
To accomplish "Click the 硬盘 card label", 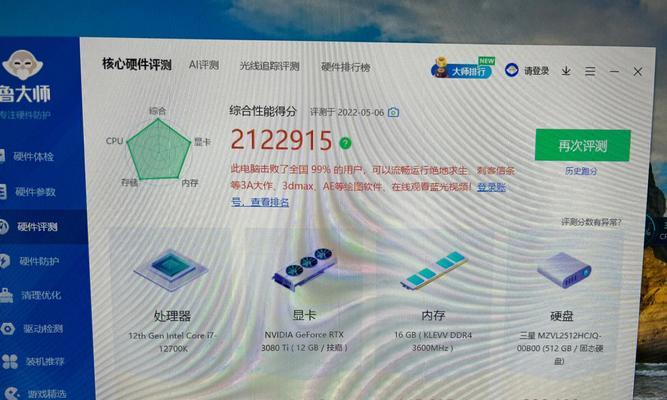I will 562,316.
